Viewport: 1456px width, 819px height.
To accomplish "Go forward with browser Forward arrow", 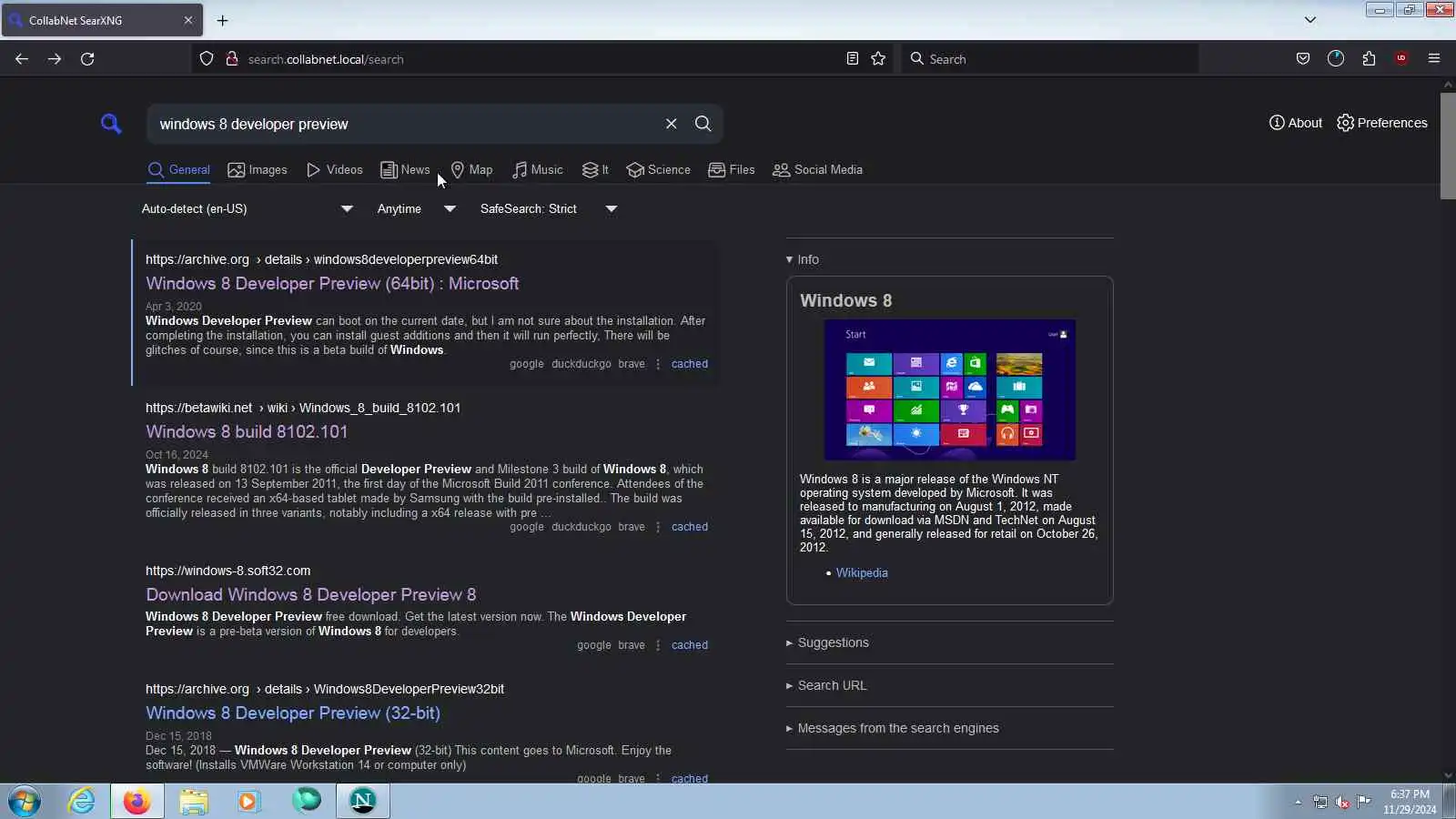I will pos(55,59).
